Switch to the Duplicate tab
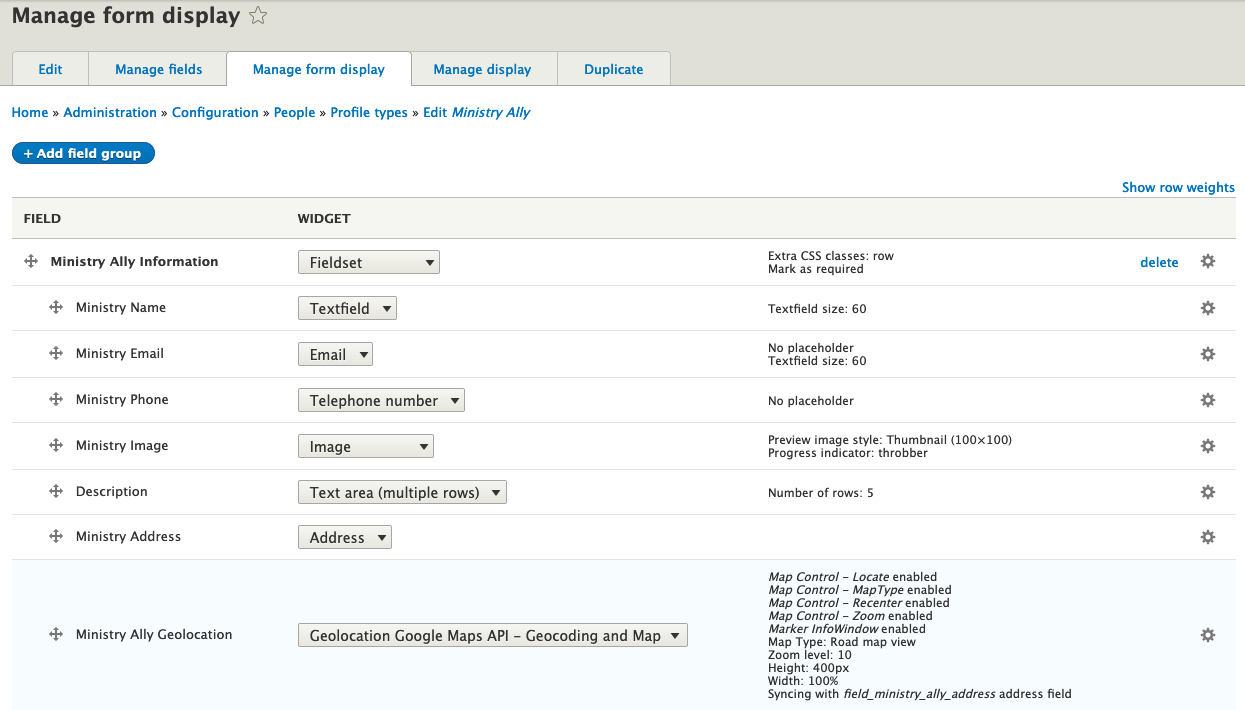The image size is (1245, 710). 613,68
